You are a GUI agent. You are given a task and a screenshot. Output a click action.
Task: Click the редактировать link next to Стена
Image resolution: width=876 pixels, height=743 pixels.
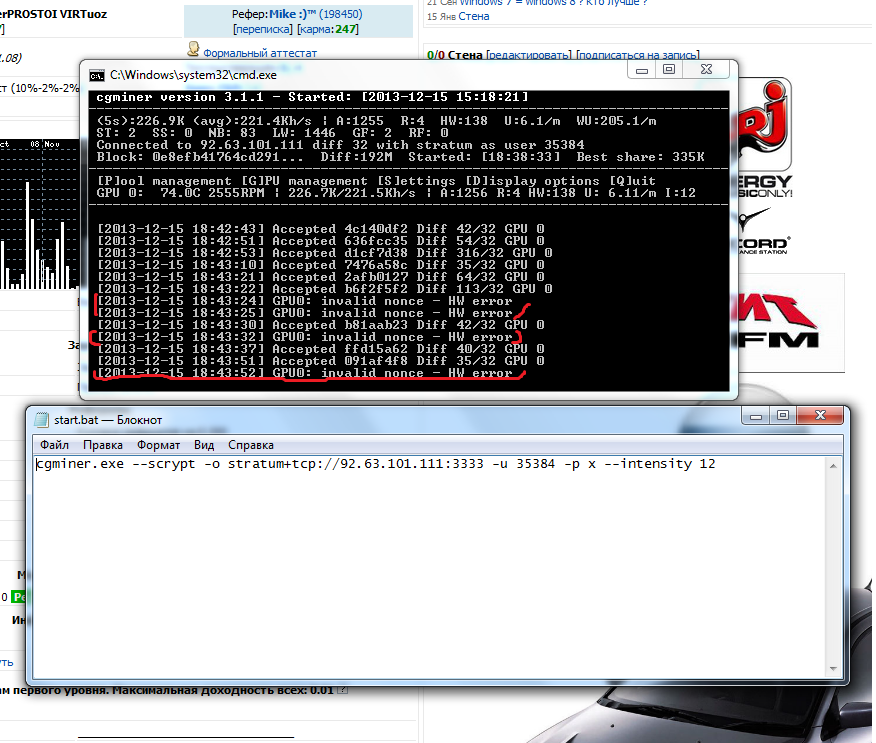pos(529,55)
